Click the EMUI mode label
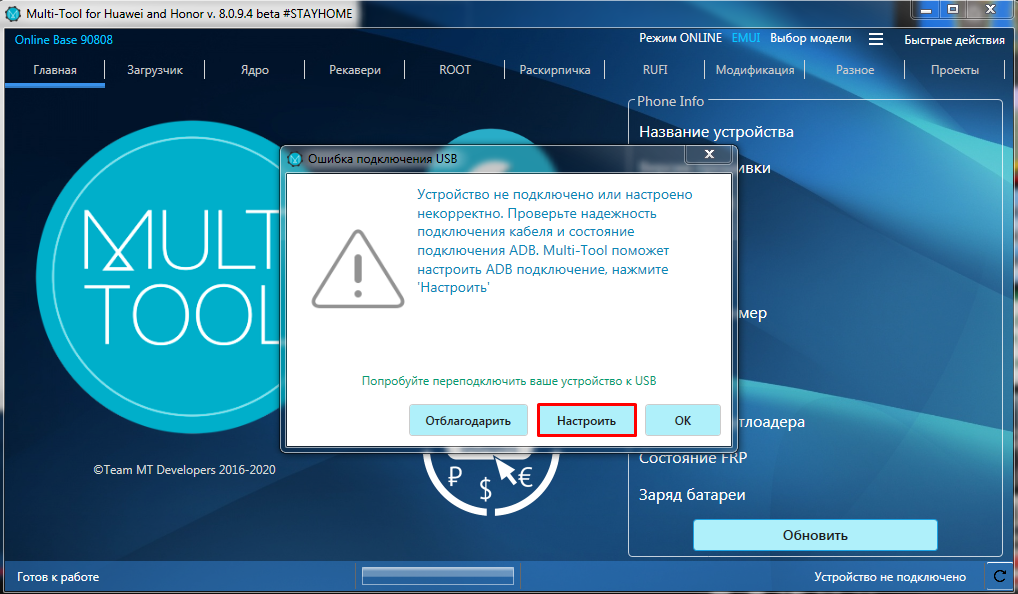 pos(745,38)
